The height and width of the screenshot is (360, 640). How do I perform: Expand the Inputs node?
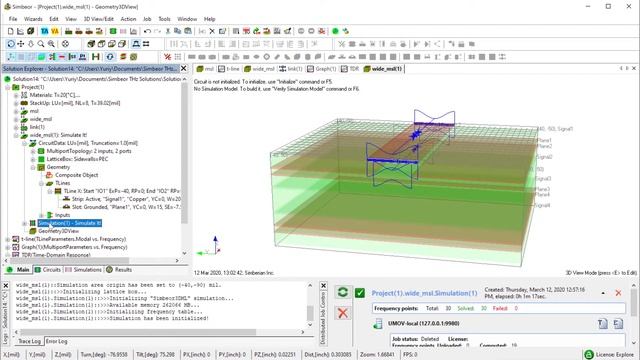point(41,215)
